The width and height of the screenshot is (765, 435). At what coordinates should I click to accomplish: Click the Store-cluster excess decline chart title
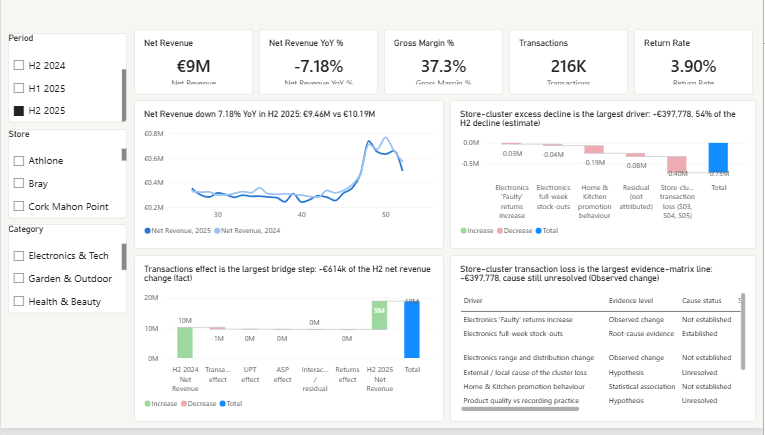pos(598,119)
